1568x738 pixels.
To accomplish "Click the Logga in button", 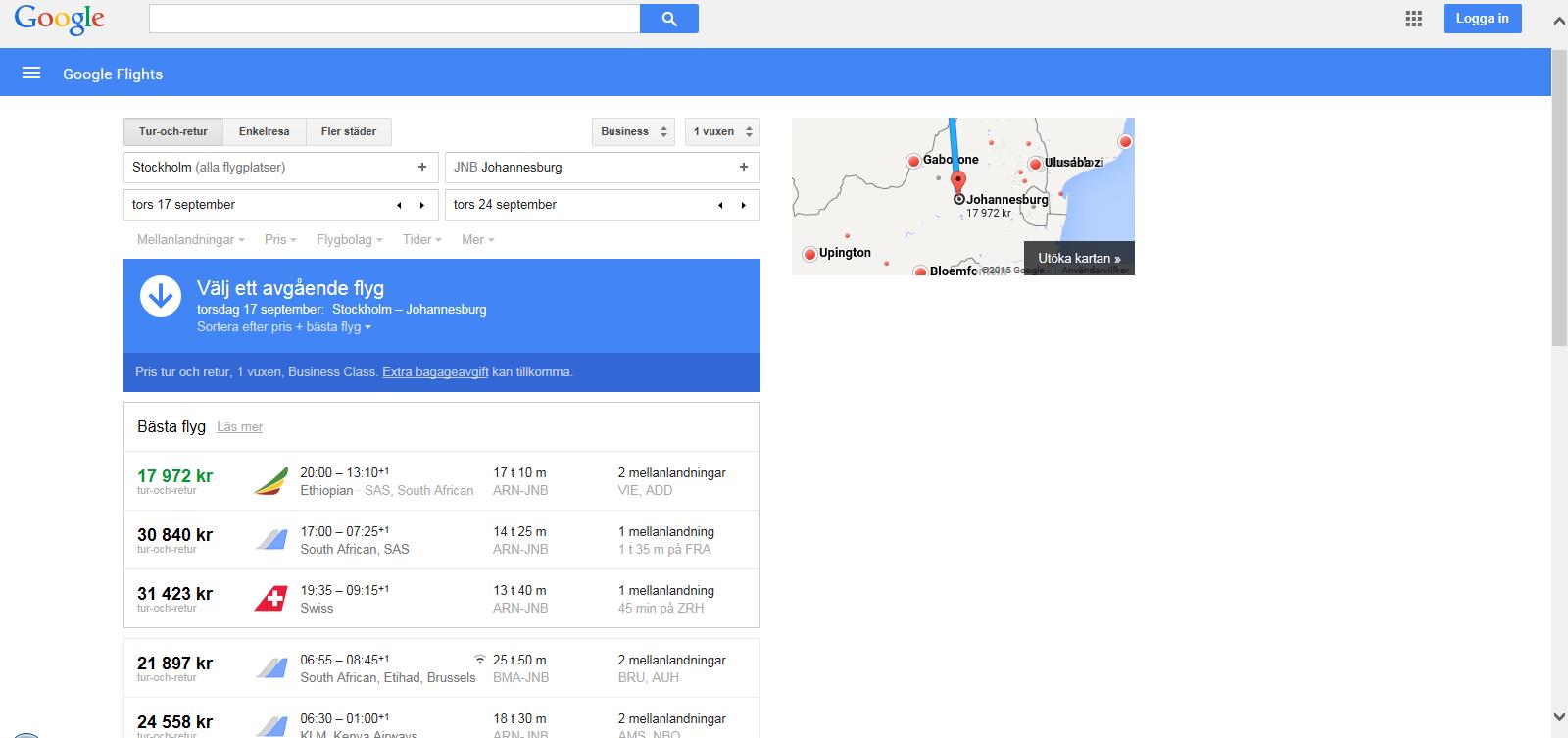I will click(x=1482, y=19).
